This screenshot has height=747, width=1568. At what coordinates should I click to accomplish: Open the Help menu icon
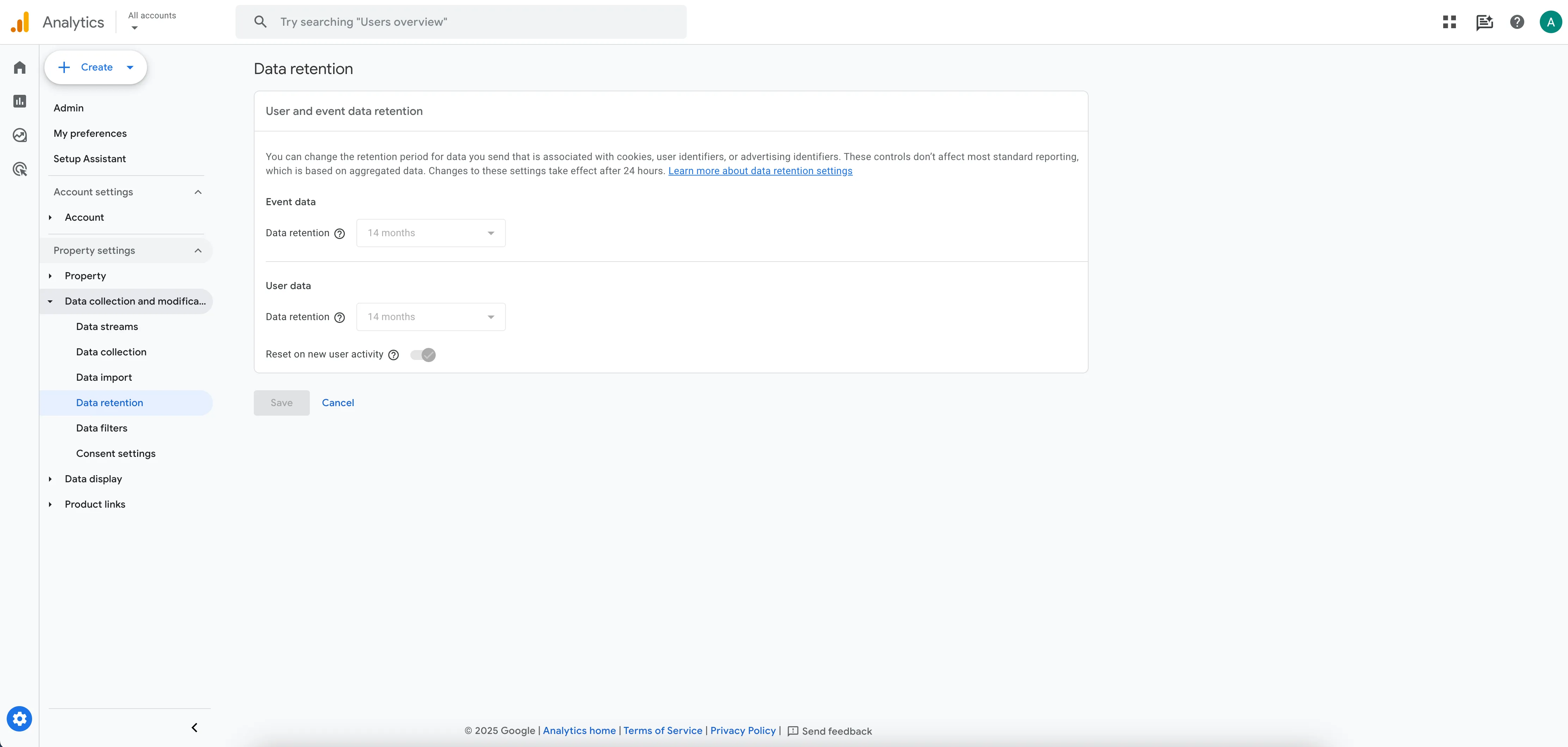pyautogui.click(x=1517, y=22)
